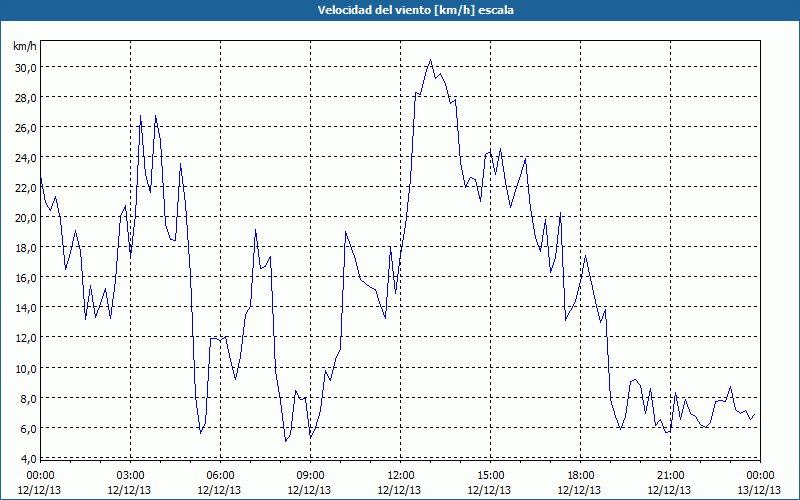Click the 24,0 y-axis label
Image resolution: width=800 pixels, height=500 pixels.
click(25, 158)
